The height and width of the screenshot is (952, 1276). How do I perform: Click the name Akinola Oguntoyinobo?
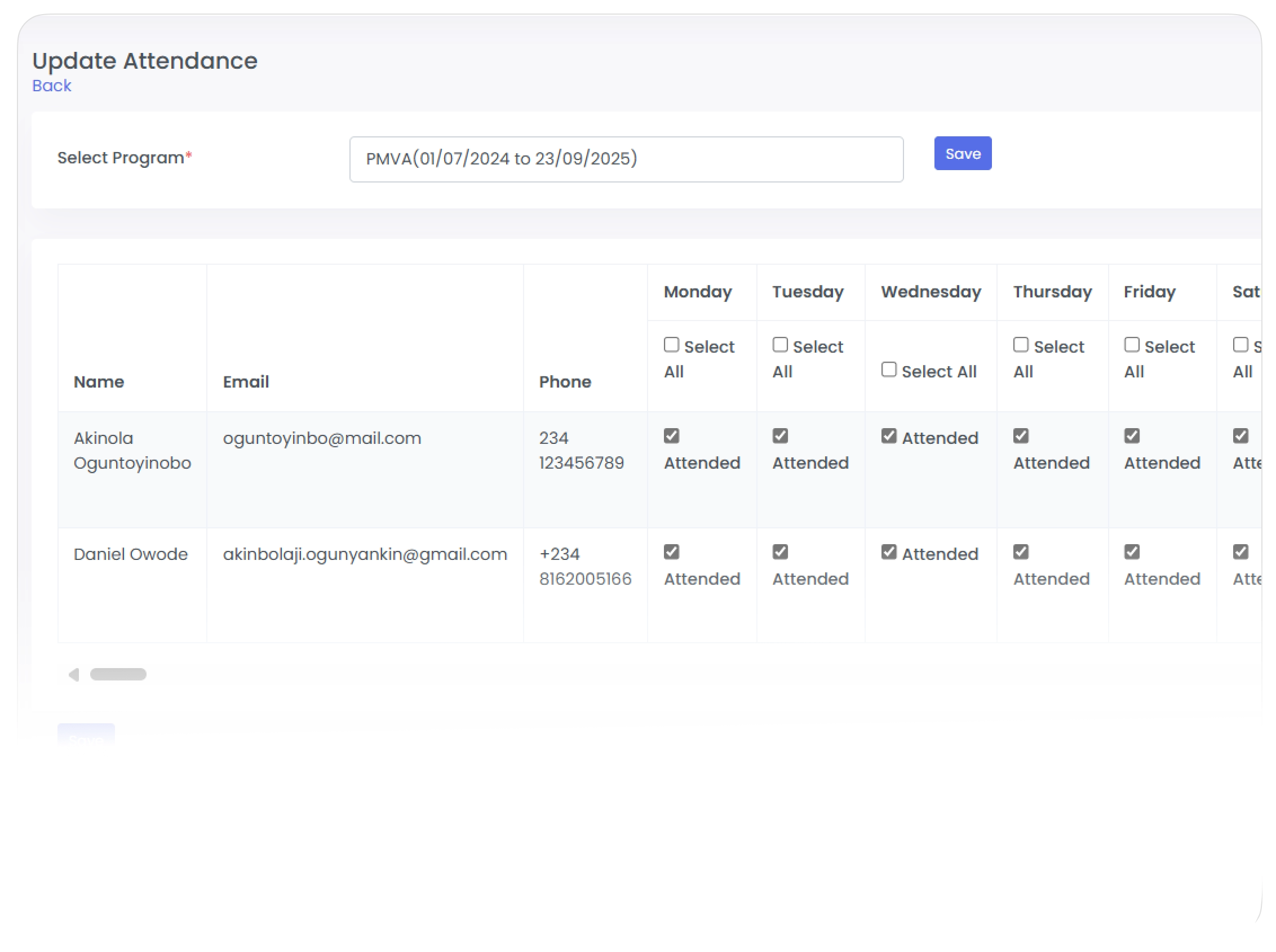pyautogui.click(x=132, y=450)
